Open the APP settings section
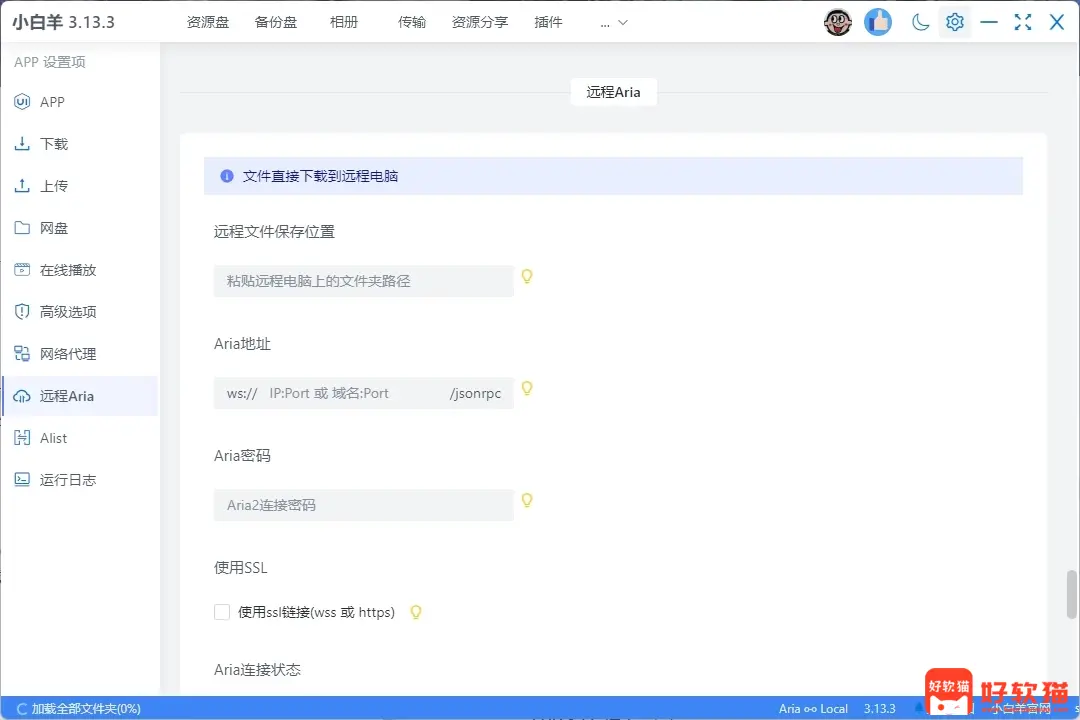1080x720 pixels. 80,102
